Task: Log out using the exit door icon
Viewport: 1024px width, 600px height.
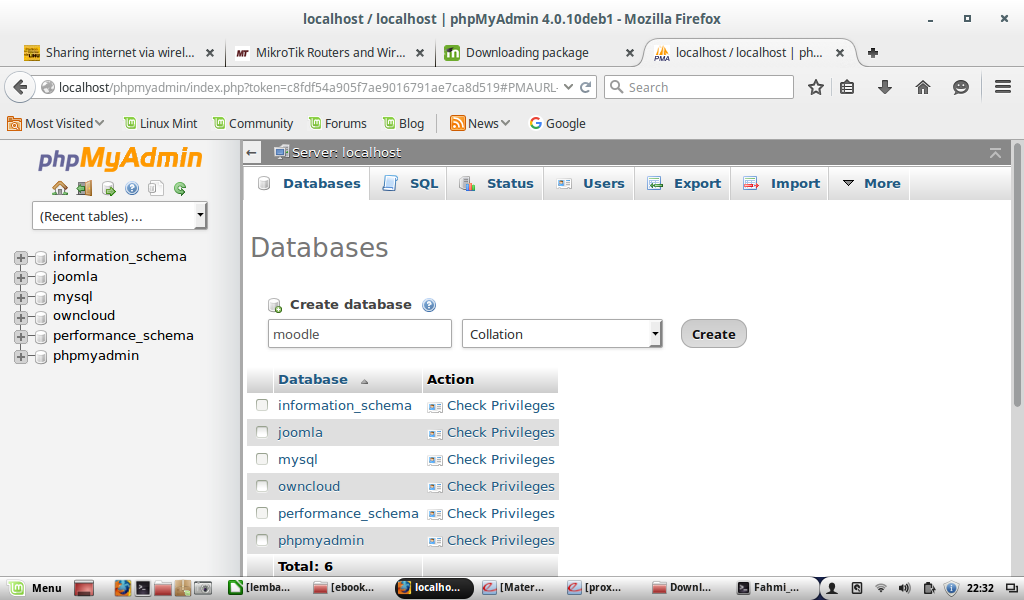Action: 83,188
